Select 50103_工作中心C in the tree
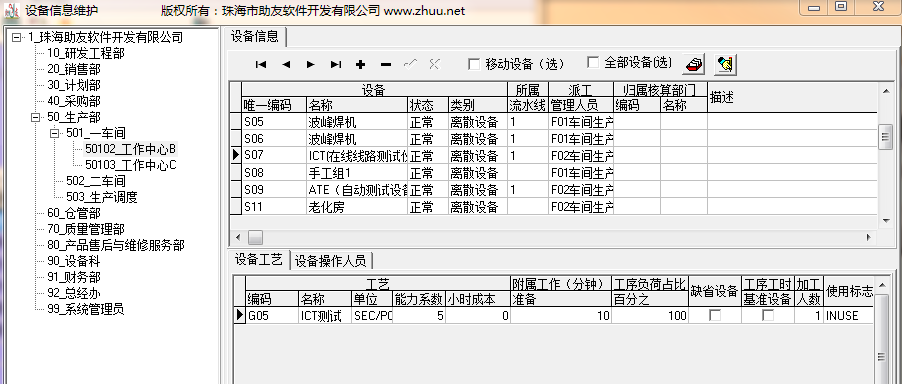Viewport: 902px width, 384px height. (131, 166)
